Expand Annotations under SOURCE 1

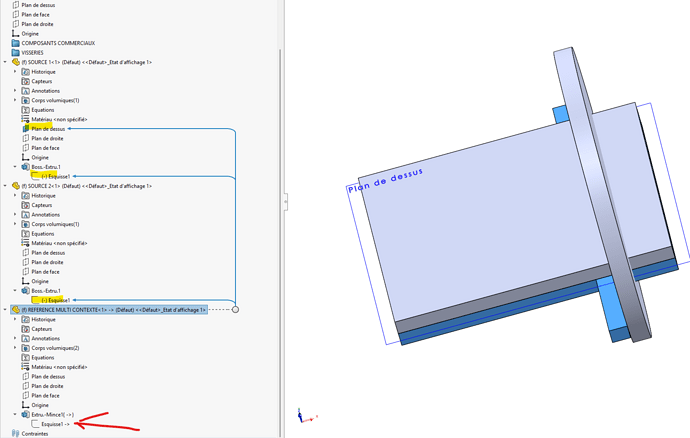(15, 91)
